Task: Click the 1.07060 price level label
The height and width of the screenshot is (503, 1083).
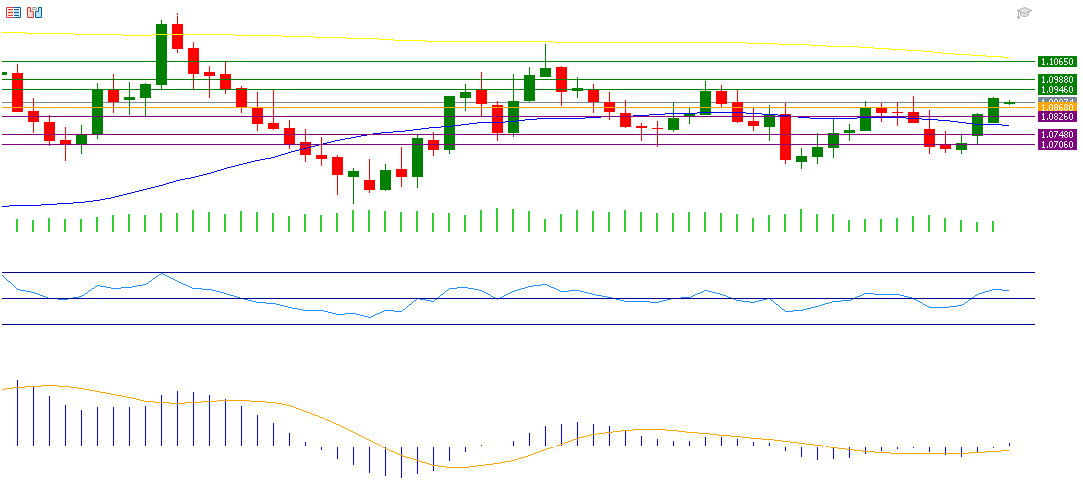Action: (x=1057, y=145)
